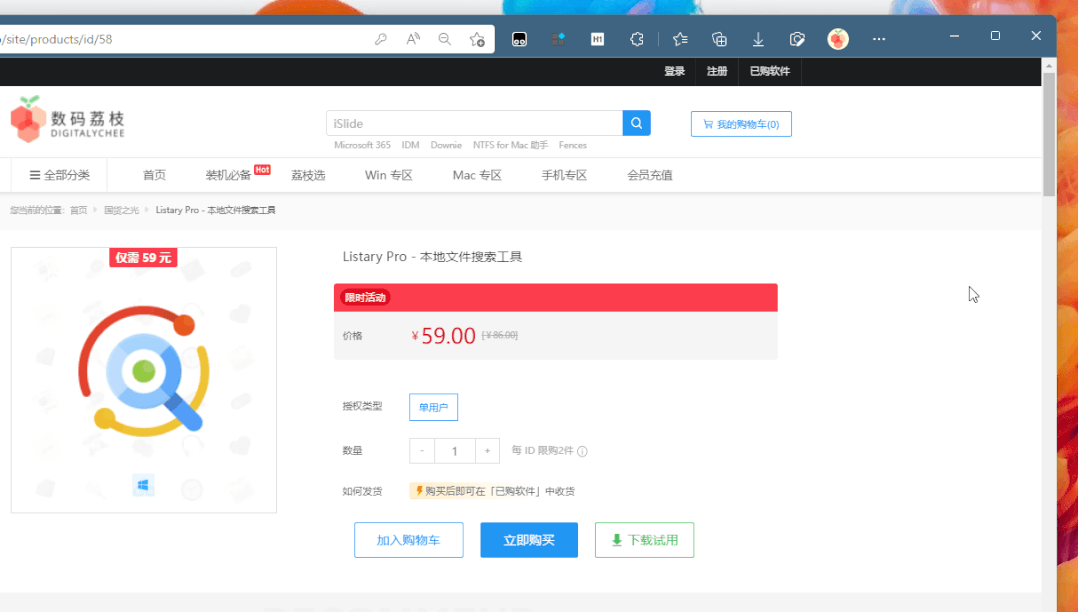
Task: Open 荔枝选 navigation tab
Action: coord(308,175)
